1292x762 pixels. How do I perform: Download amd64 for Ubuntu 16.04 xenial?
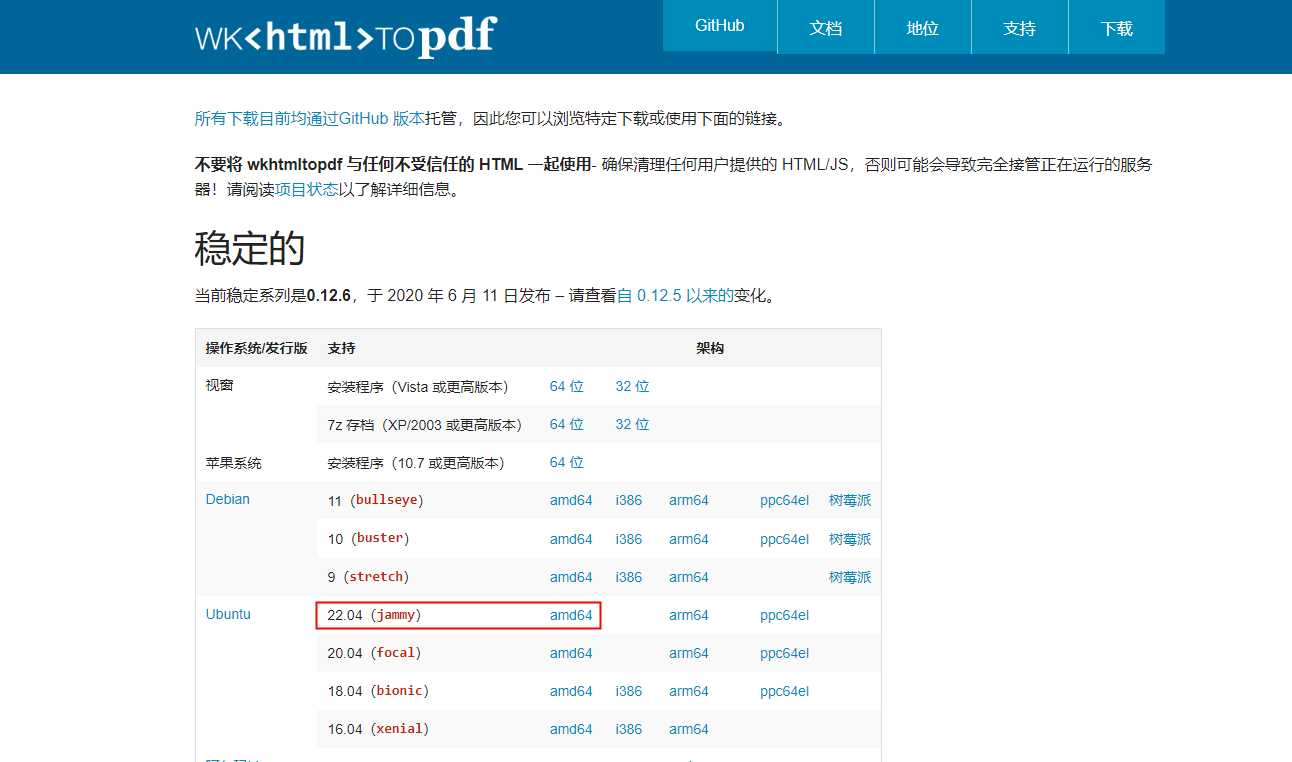pos(571,729)
